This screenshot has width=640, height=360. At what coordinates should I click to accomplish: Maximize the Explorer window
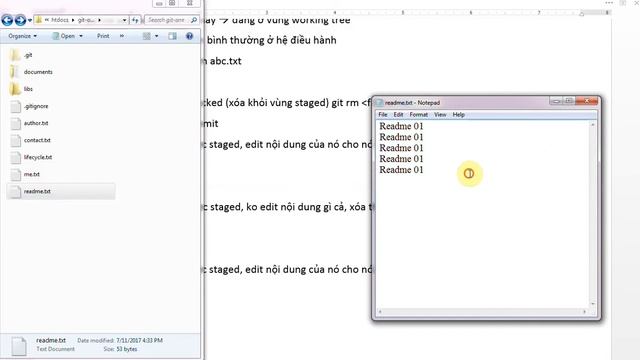click(x=172, y=3)
